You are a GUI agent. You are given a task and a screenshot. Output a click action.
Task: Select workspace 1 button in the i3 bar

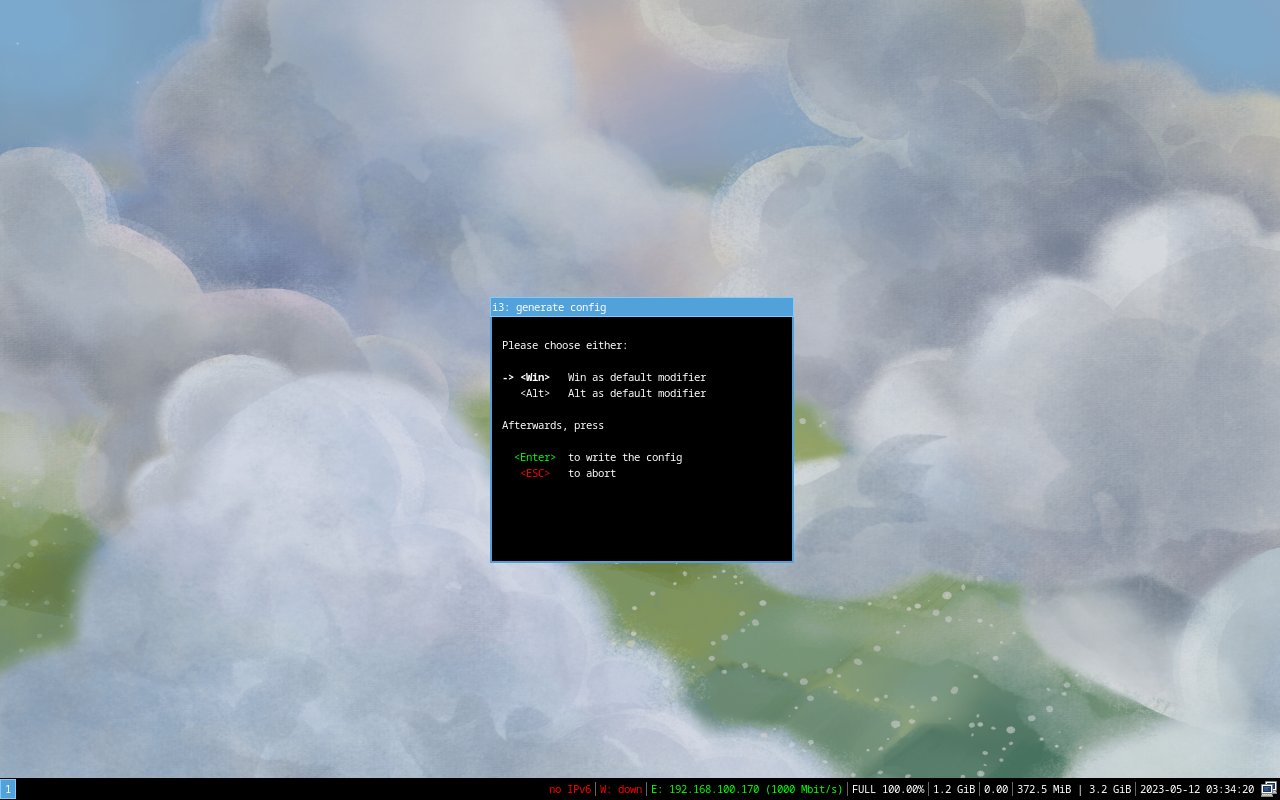[x=8, y=789]
